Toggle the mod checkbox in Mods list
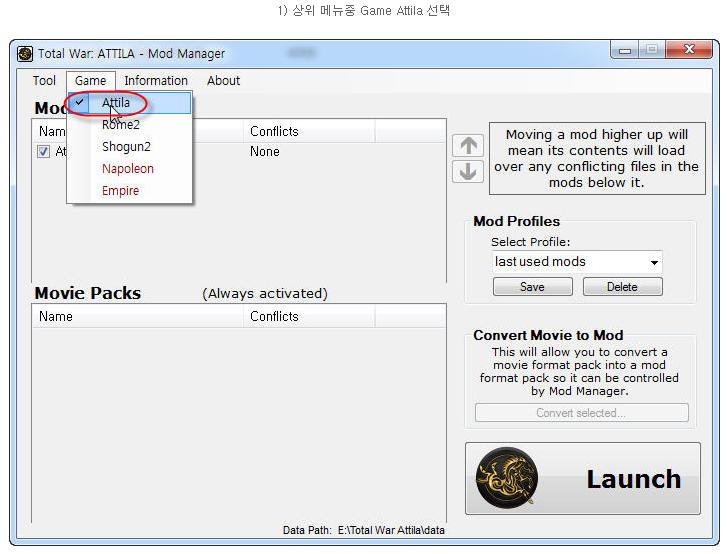 [43, 152]
